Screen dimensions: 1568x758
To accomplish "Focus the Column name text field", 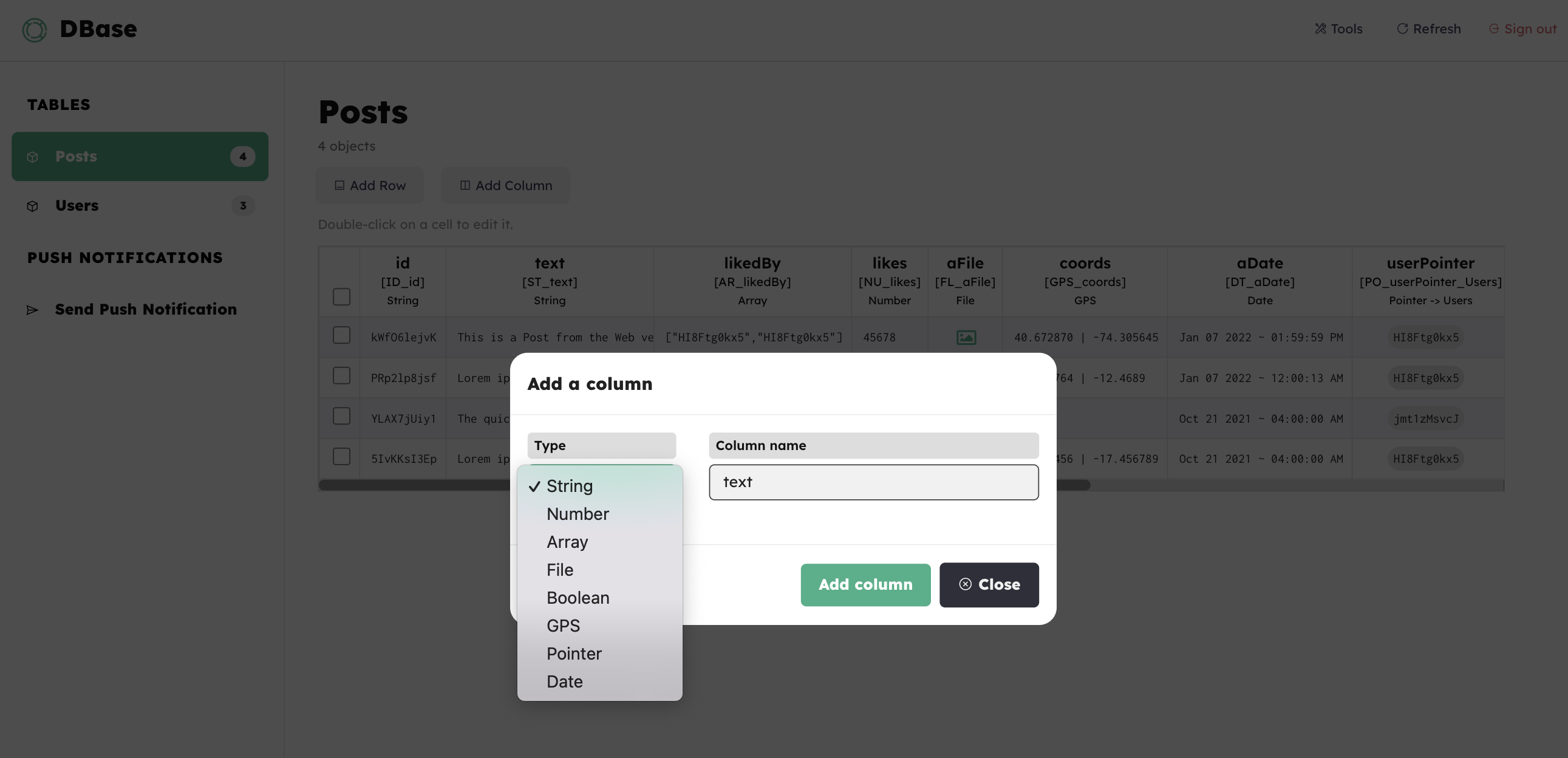I will [x=873, y=482].
